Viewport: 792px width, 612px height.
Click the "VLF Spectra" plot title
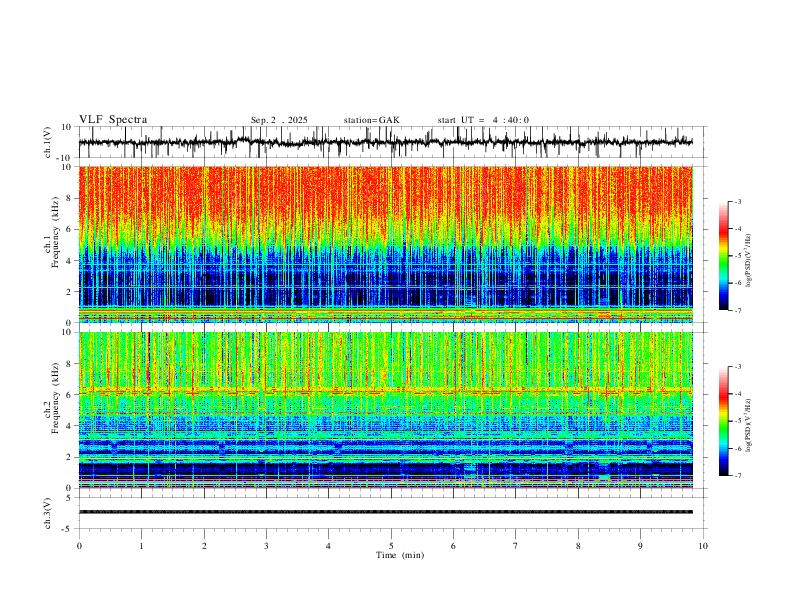(x=113, y=120)
